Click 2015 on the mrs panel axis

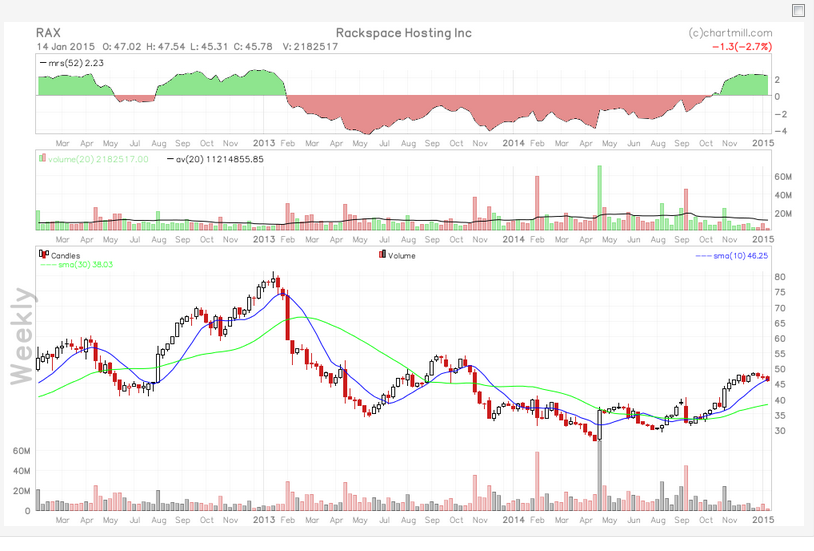[x=763, y=143]
